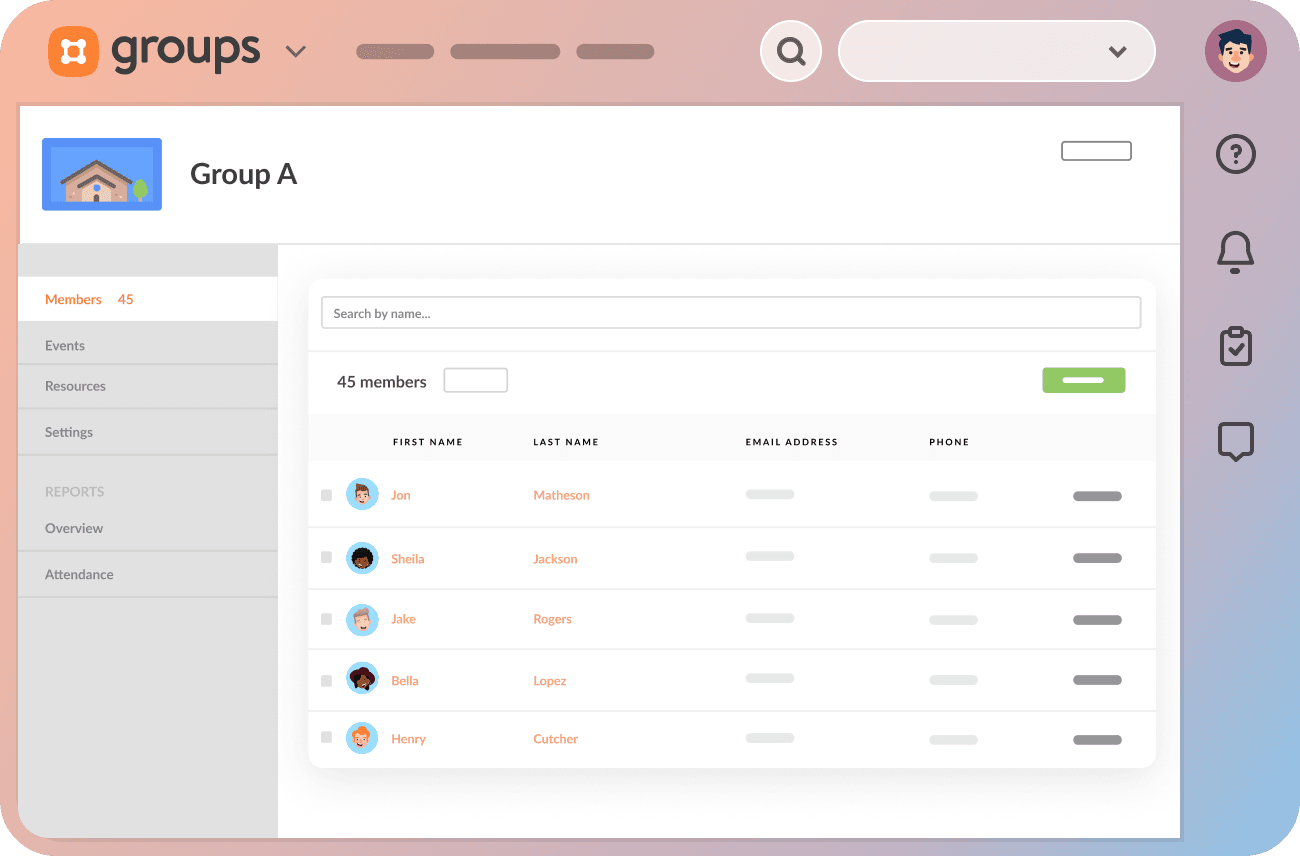Click the orange groups logo icon
This screenshot has height=856, width=1300.
click(x=74, y=51)
